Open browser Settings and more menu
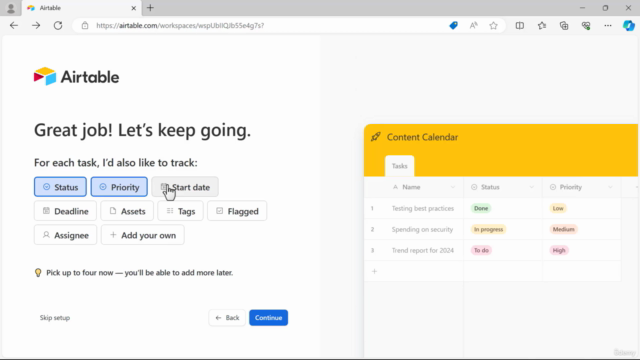 (x=608, y=25)
